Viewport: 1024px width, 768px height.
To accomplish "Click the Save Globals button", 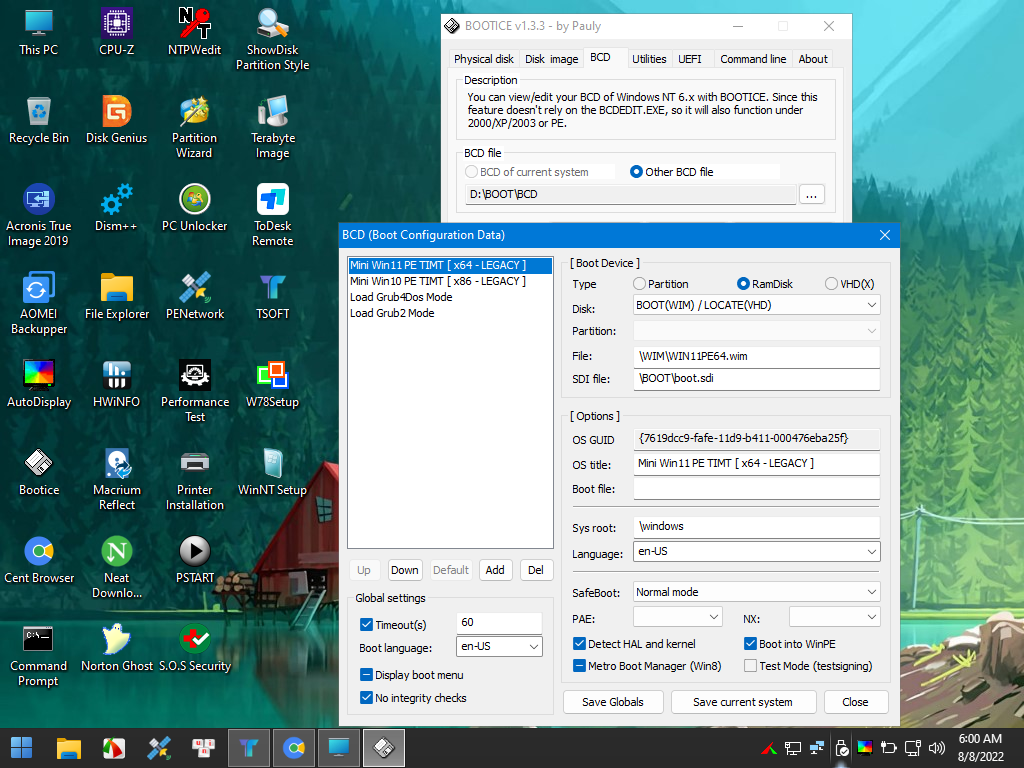I will coord(613,702).
